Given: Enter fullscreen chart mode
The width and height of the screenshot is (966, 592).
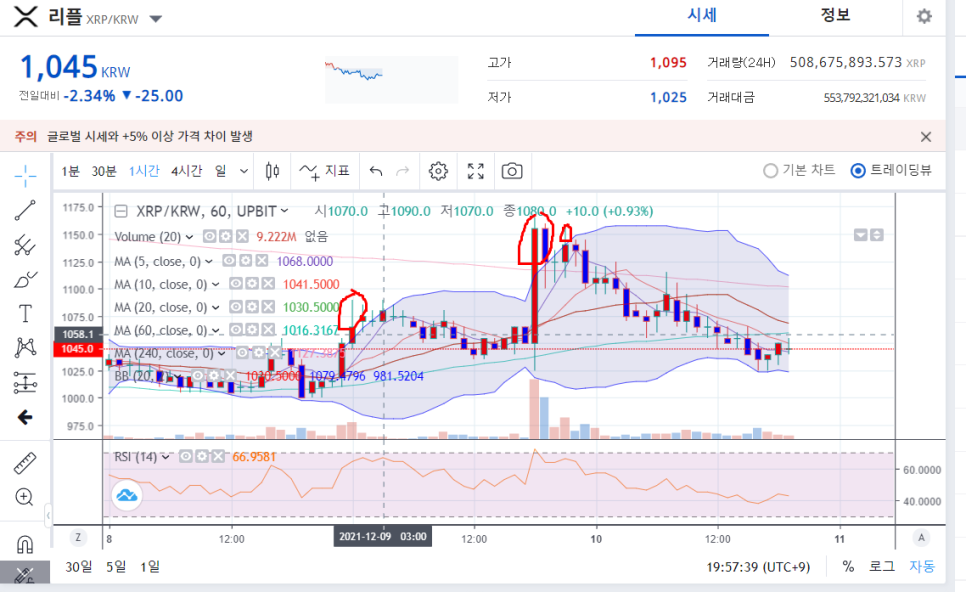Looking at the screenshot, I should (x=476, y=171).
